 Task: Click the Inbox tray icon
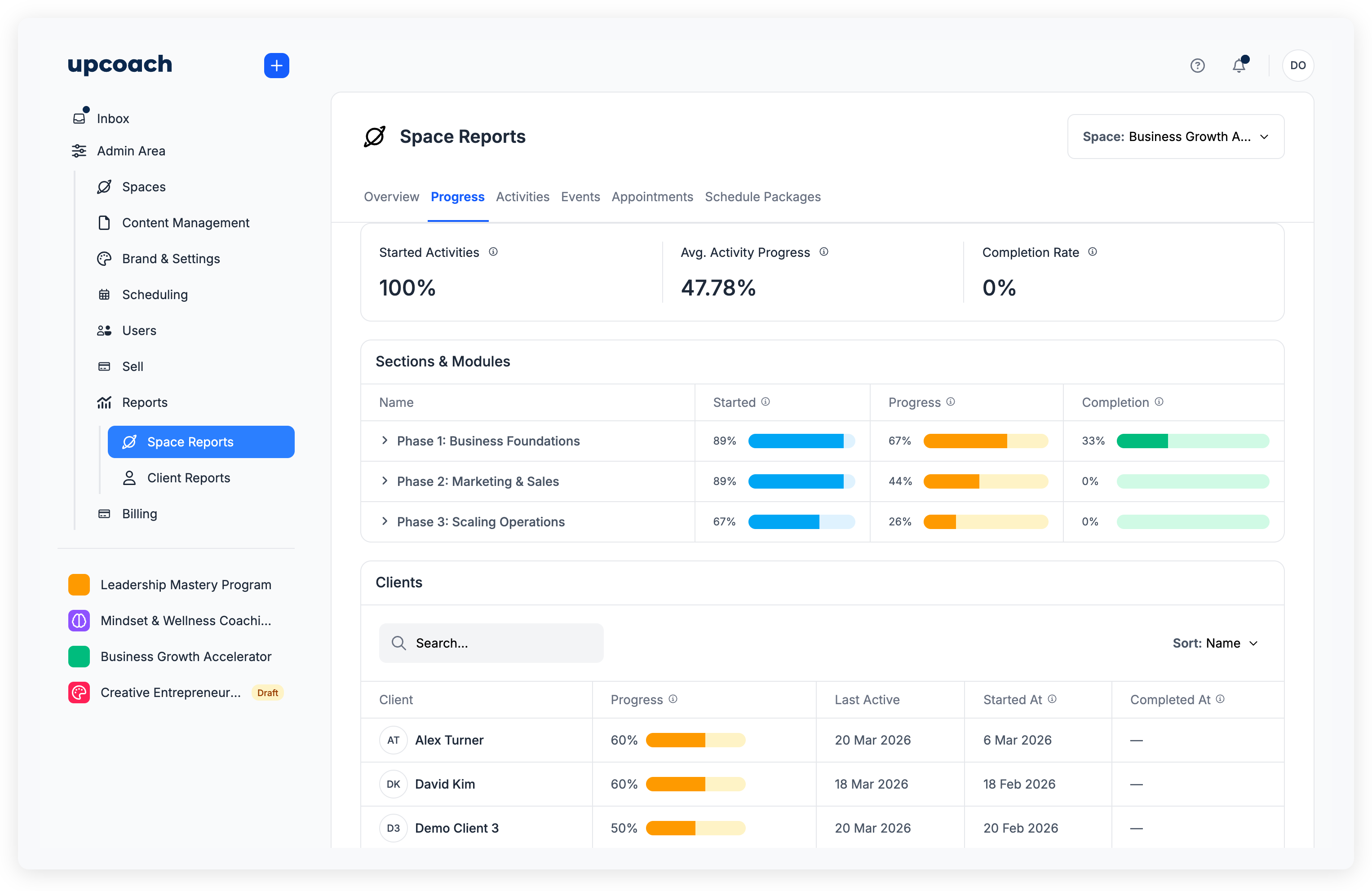point(80,118)
